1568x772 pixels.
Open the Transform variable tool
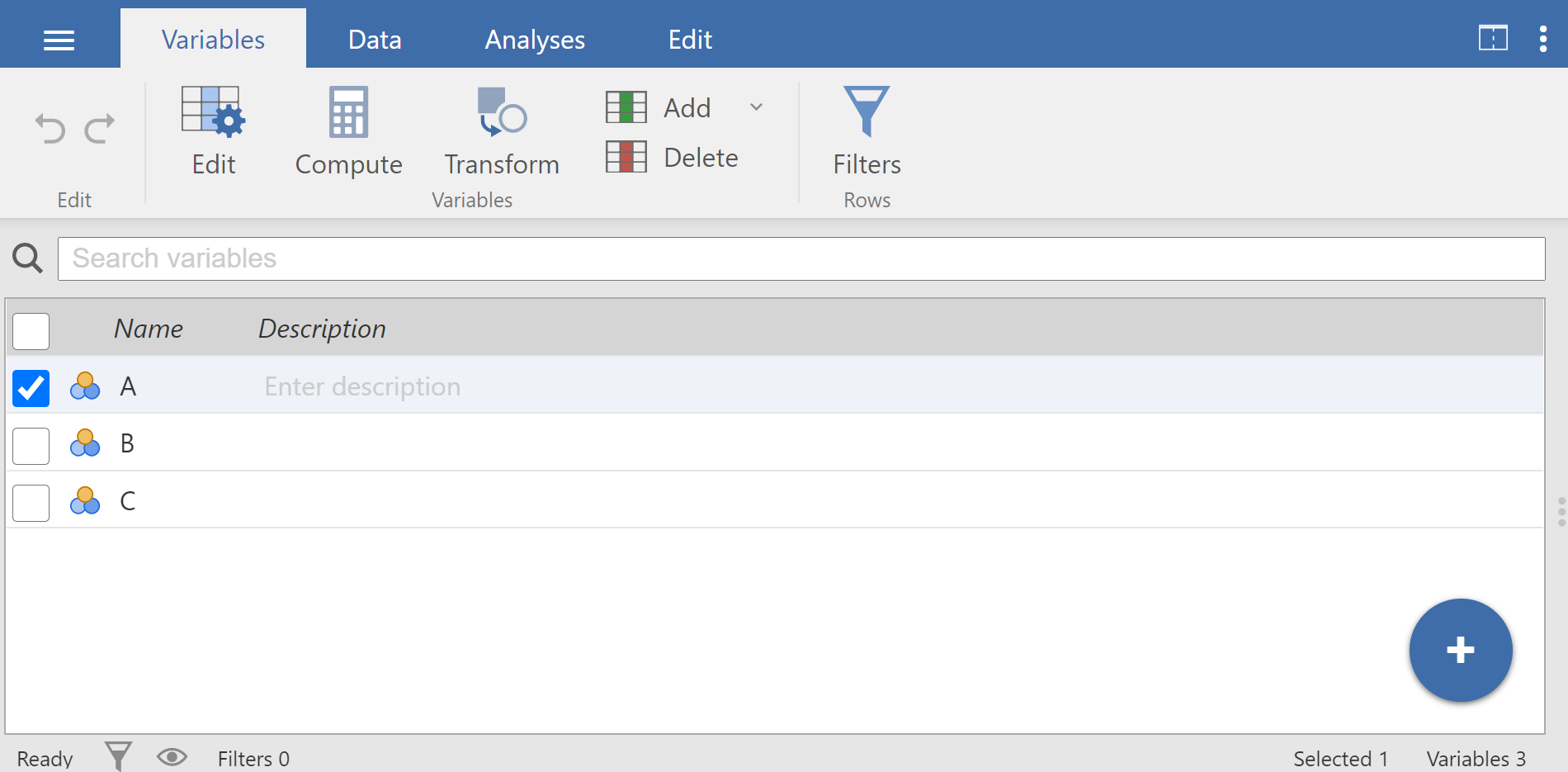[x=502, y=130]
